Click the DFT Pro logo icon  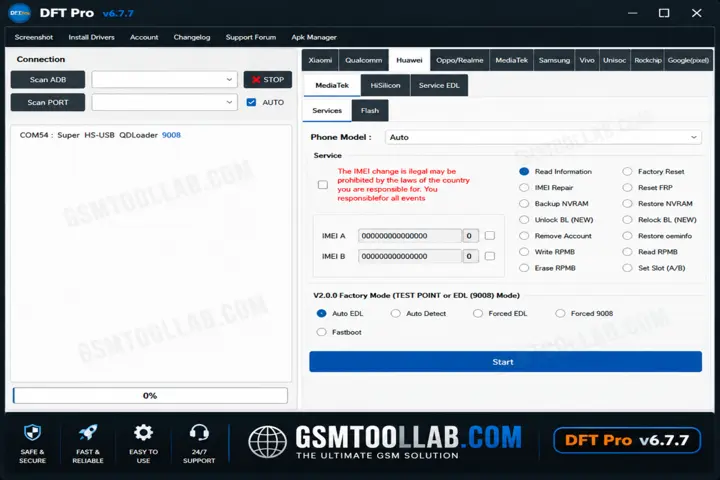click(19, 13)
